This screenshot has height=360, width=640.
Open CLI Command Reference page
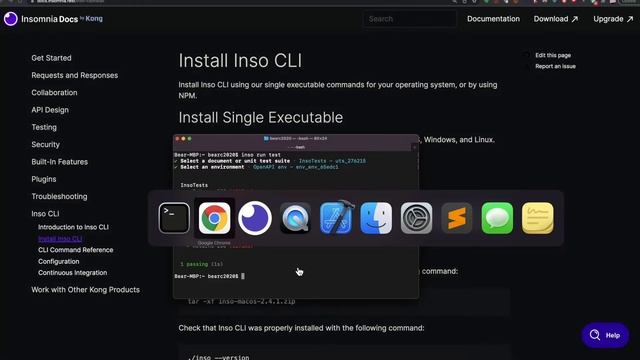click(76, 250)
